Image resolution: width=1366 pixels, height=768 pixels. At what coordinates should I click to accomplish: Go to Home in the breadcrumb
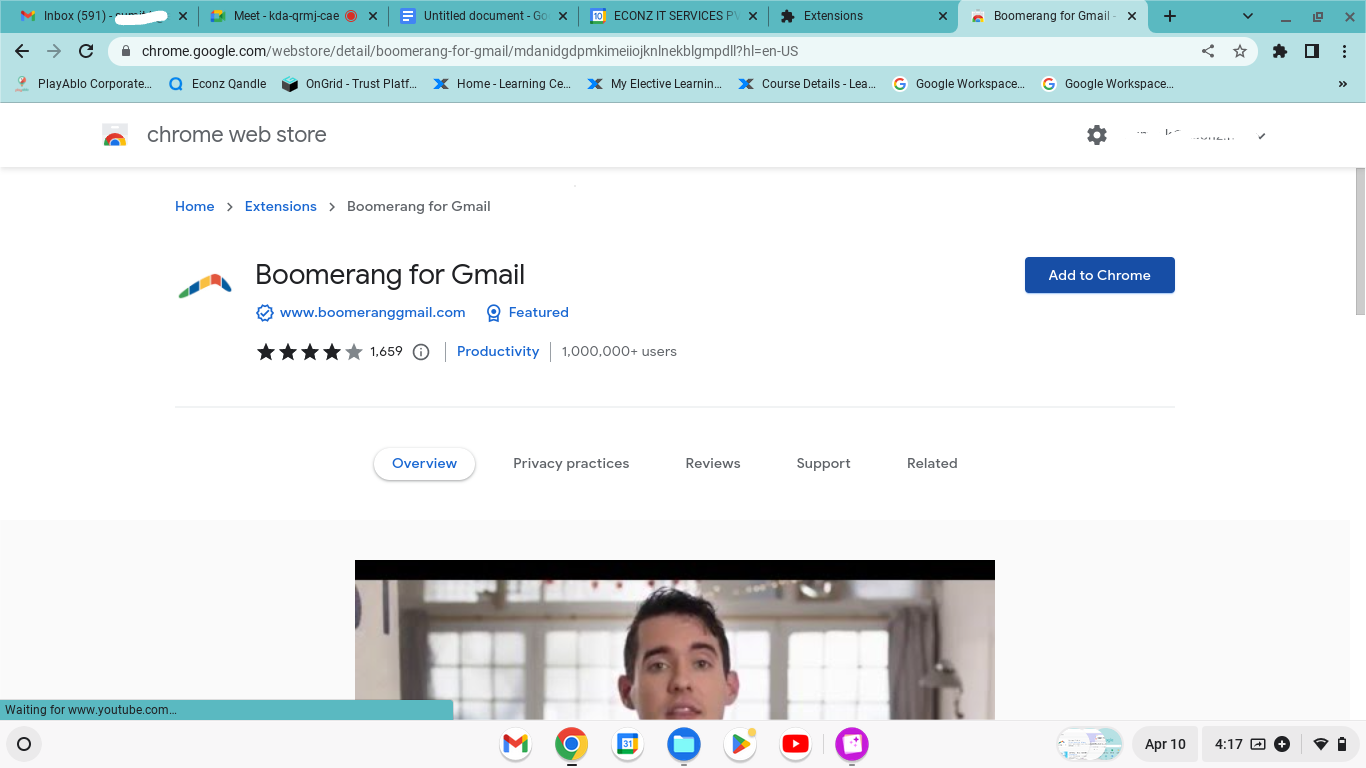pyautogui.click(x=195, y=206)
